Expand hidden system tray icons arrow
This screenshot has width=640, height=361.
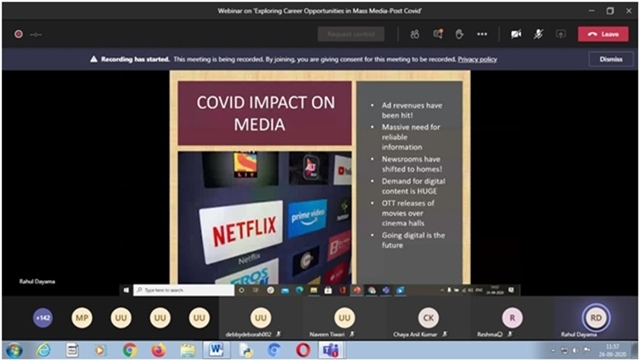pyautogui.click(x=553, y=350)
